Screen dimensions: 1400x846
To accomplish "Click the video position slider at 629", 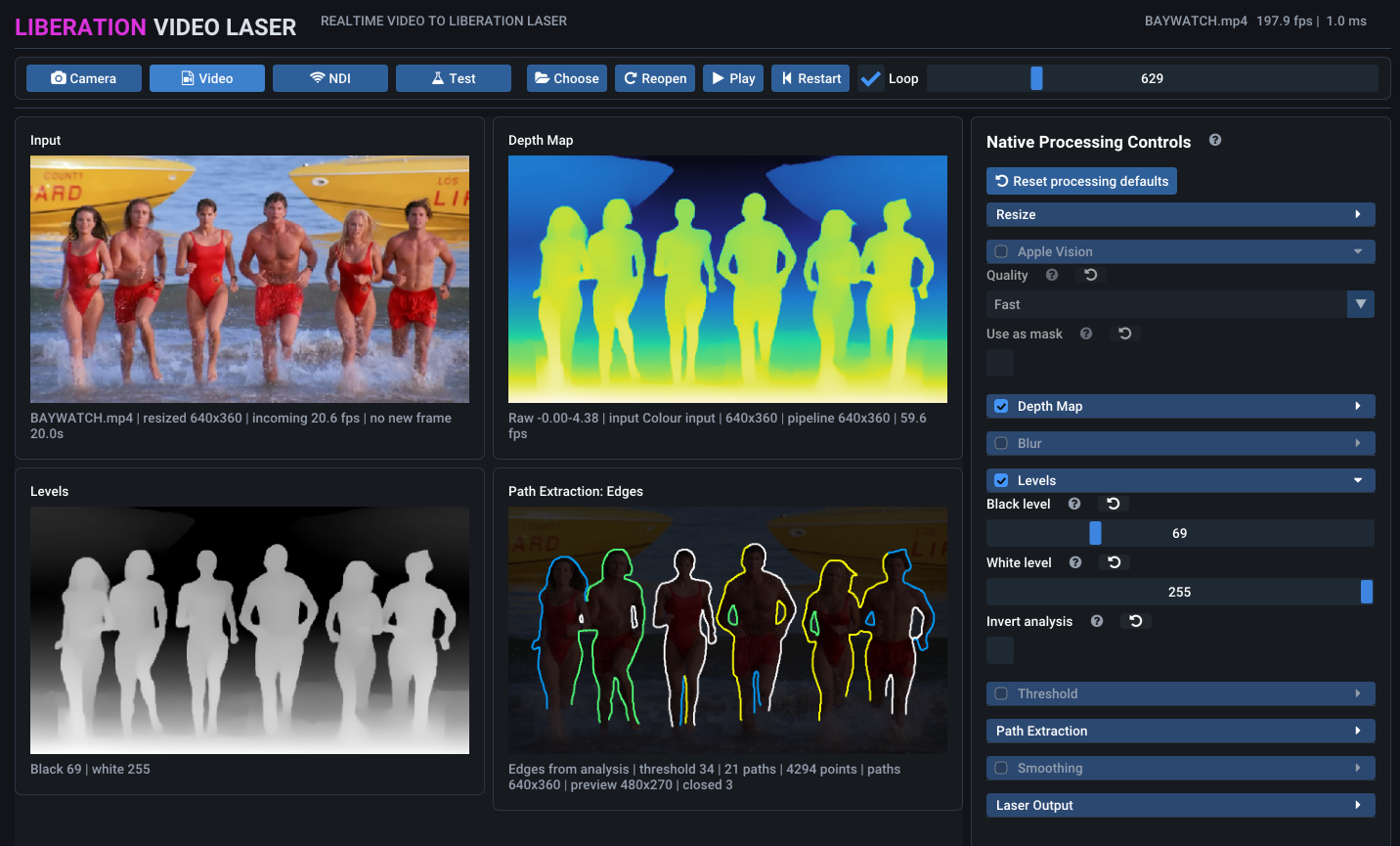I will pos(1153,78).
